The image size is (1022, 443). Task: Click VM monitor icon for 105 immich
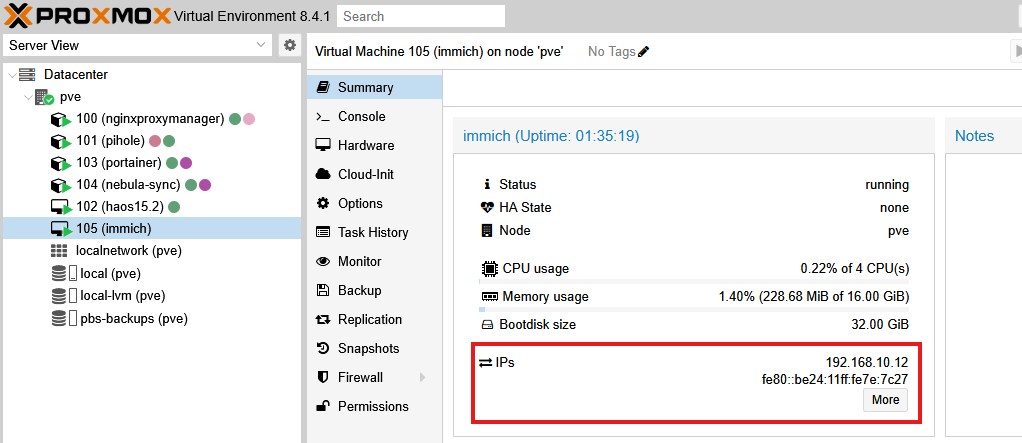(61, 229)
